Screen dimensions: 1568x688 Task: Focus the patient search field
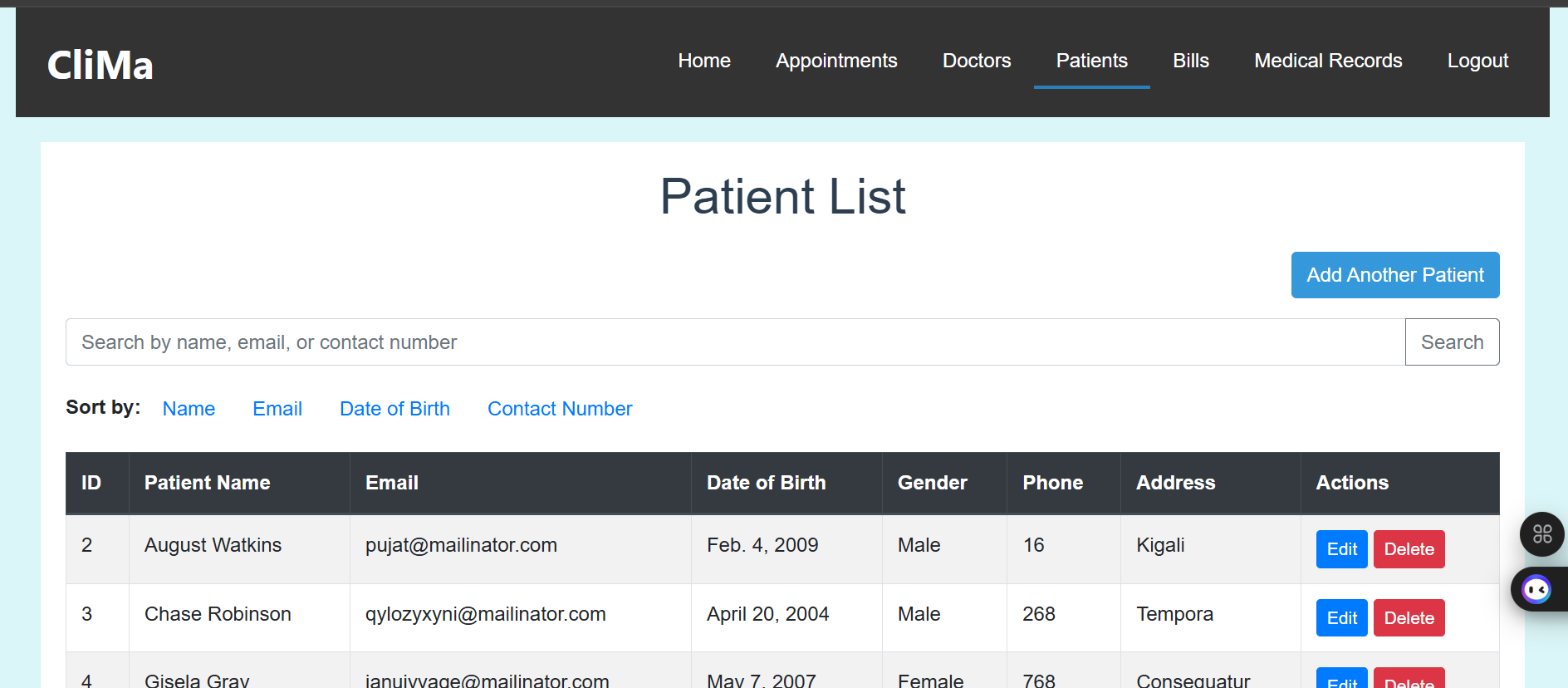735,342
